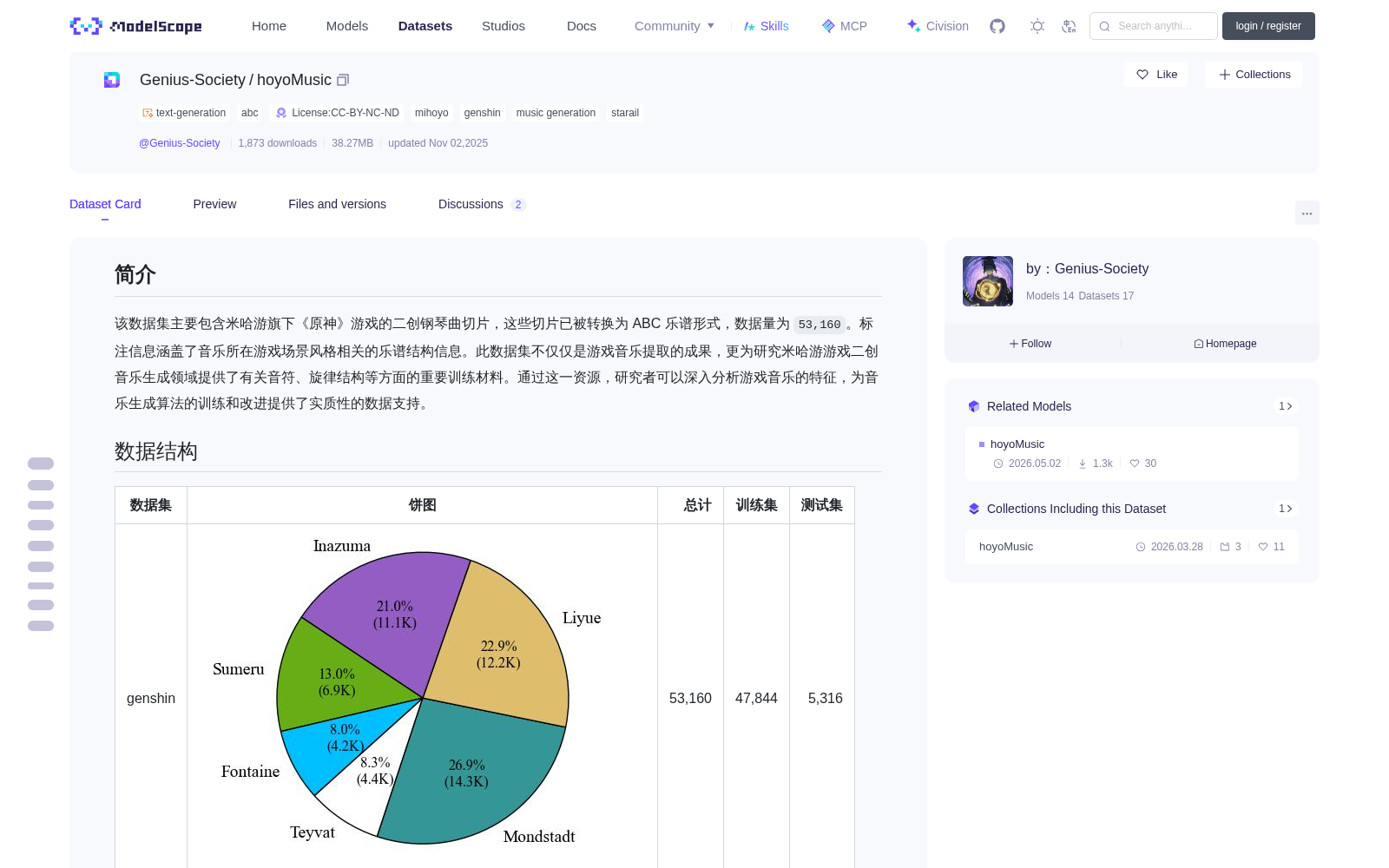Screen dimensions: 1389x868
Task: Expand Collections Including this Dataset arrow
Action: point(1286,509)
